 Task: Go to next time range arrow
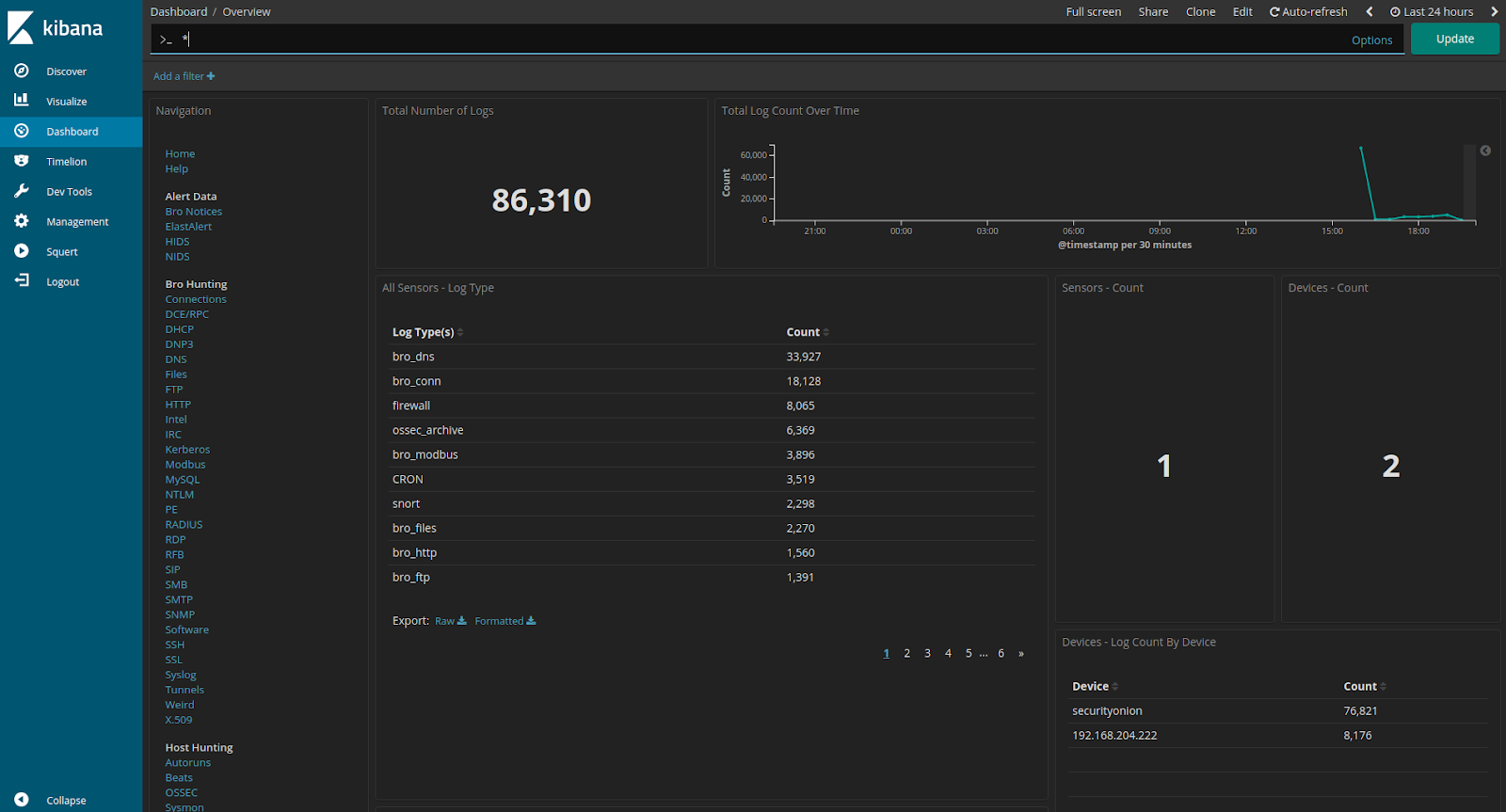click(x=1494, y=12)
